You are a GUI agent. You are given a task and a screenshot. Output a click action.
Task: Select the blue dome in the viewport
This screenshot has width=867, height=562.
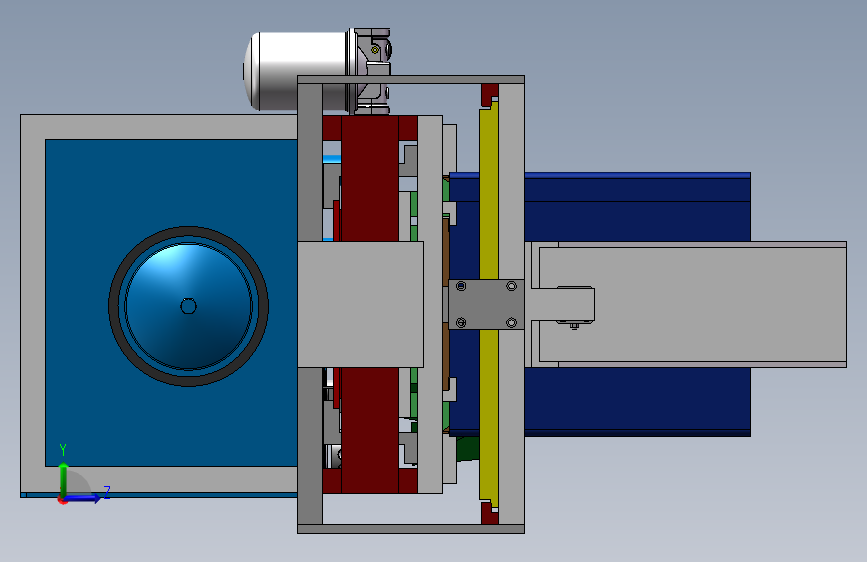pos(189,306)
